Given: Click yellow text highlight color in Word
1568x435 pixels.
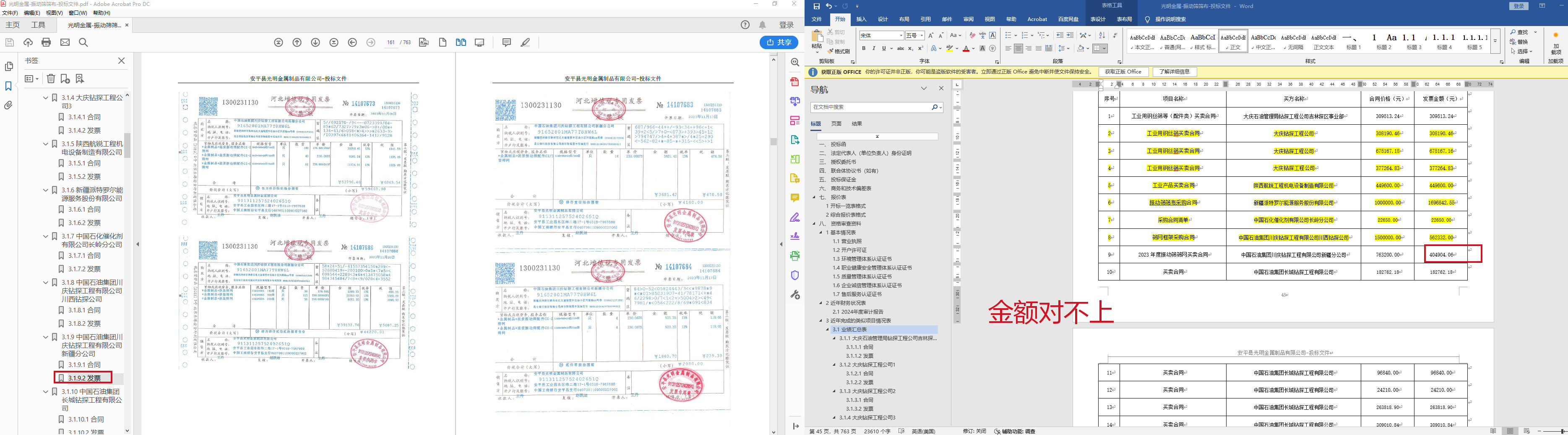Looking at the screenshot, I should pyautogui.click(x=950, y=49).
